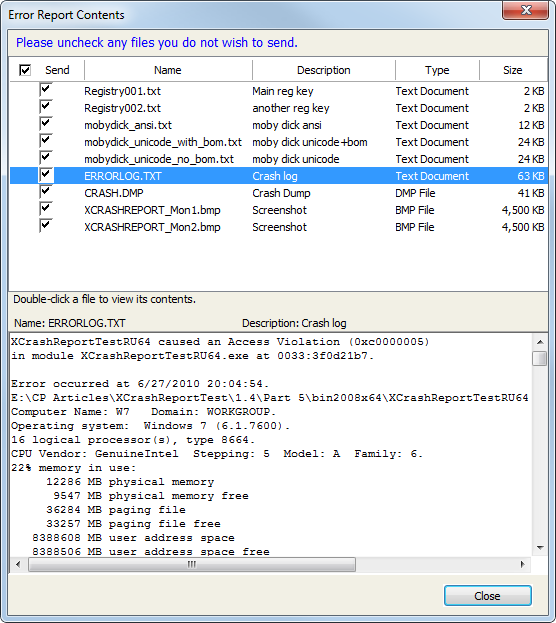
Task: Select the XCRASHREPORT_Mon2.bmp file name
Action: click(x=152, y=228)
